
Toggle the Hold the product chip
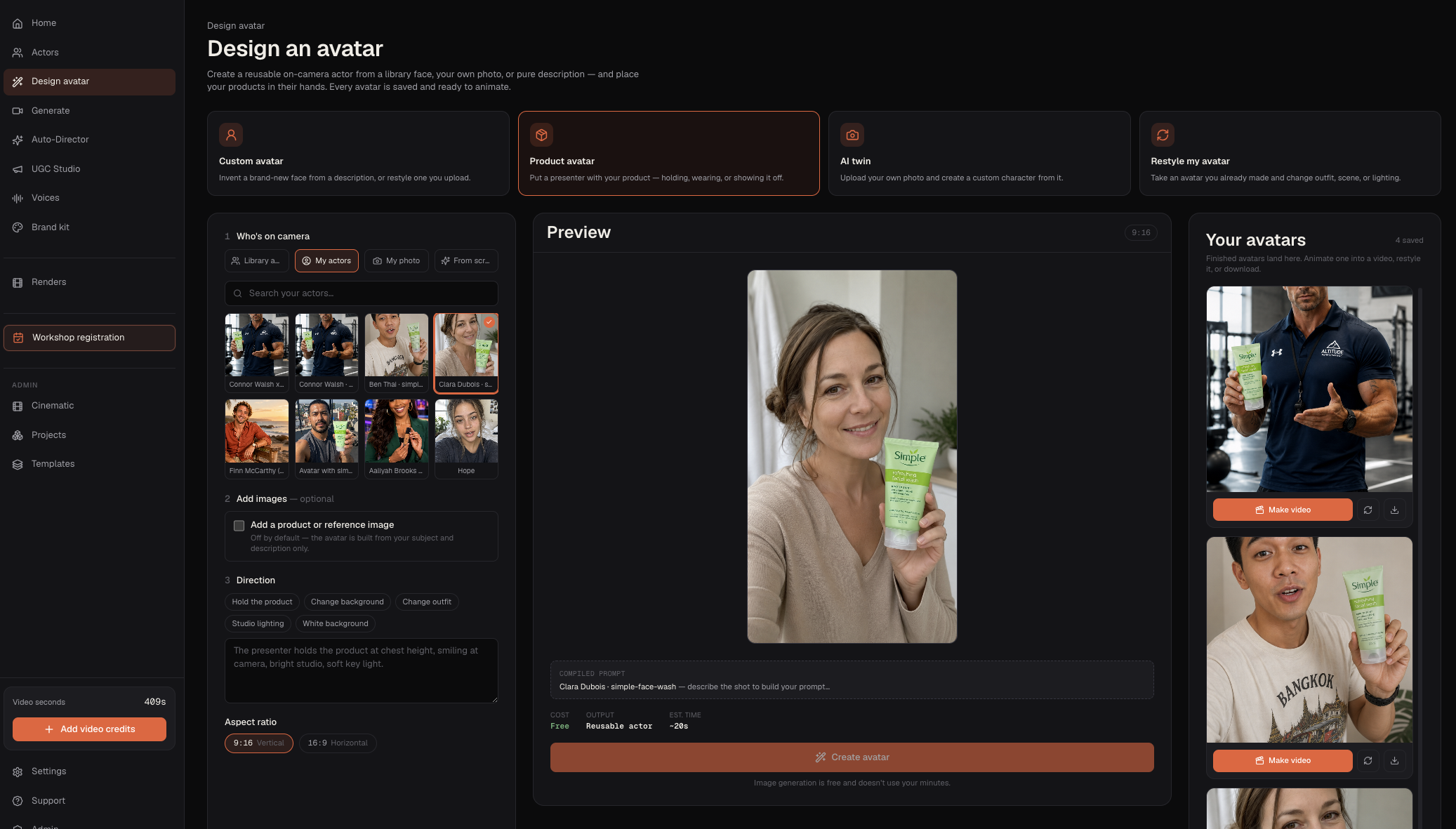click(x=262, y=602)
